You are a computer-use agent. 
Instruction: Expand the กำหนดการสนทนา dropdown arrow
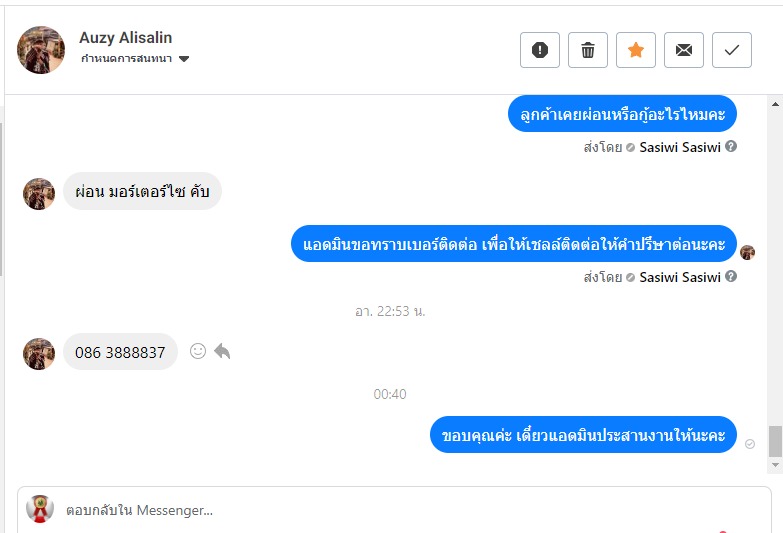coord(184,59)
